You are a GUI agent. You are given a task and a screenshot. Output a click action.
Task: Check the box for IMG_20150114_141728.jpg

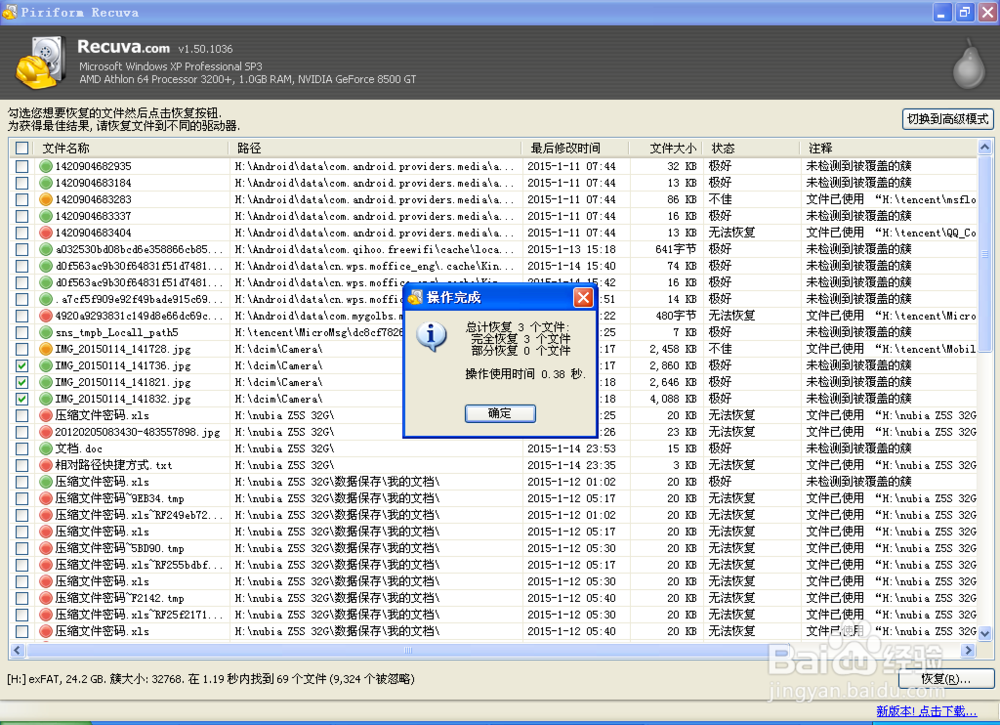[x=22, y=349]
